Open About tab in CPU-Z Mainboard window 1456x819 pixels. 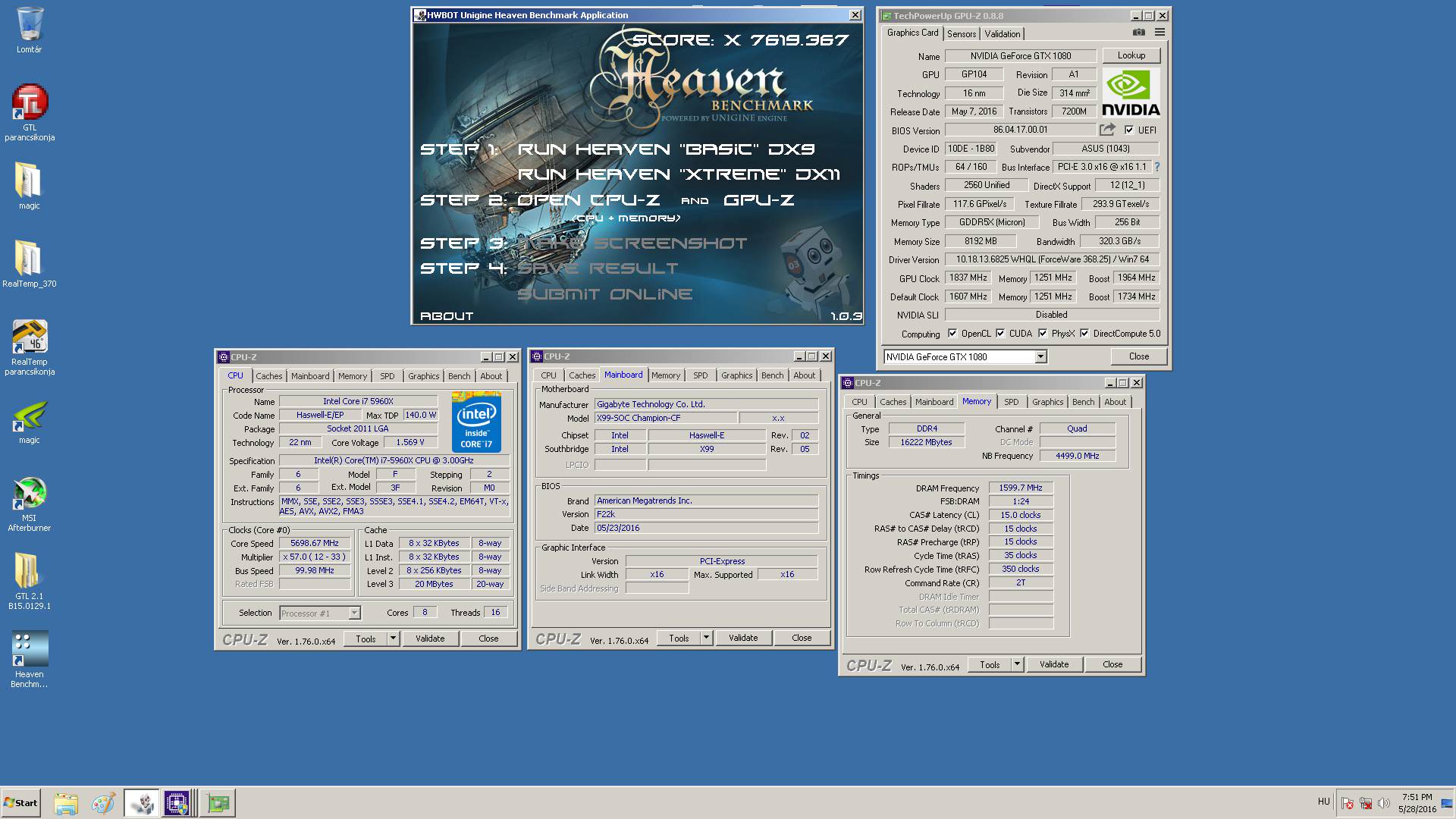click(804, 375)
